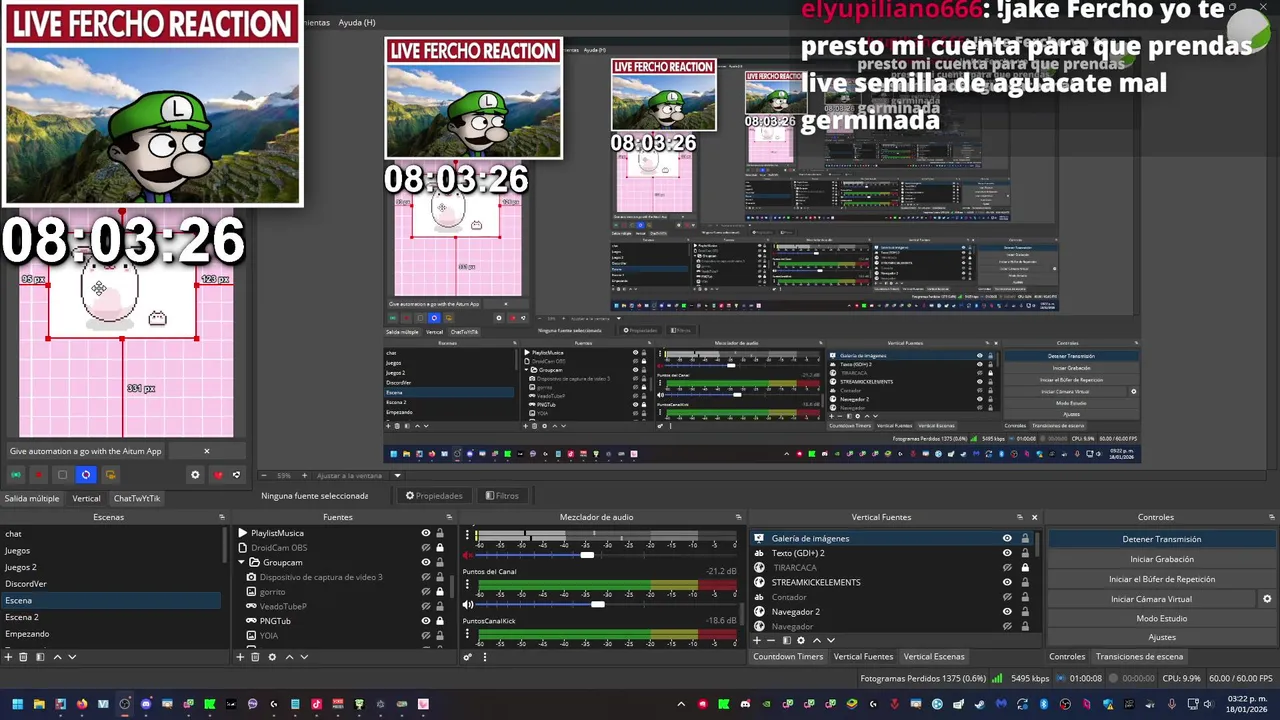1280x720 pixels.
Task: Switch to Salida múltiple tab
Action: (32, 498)
